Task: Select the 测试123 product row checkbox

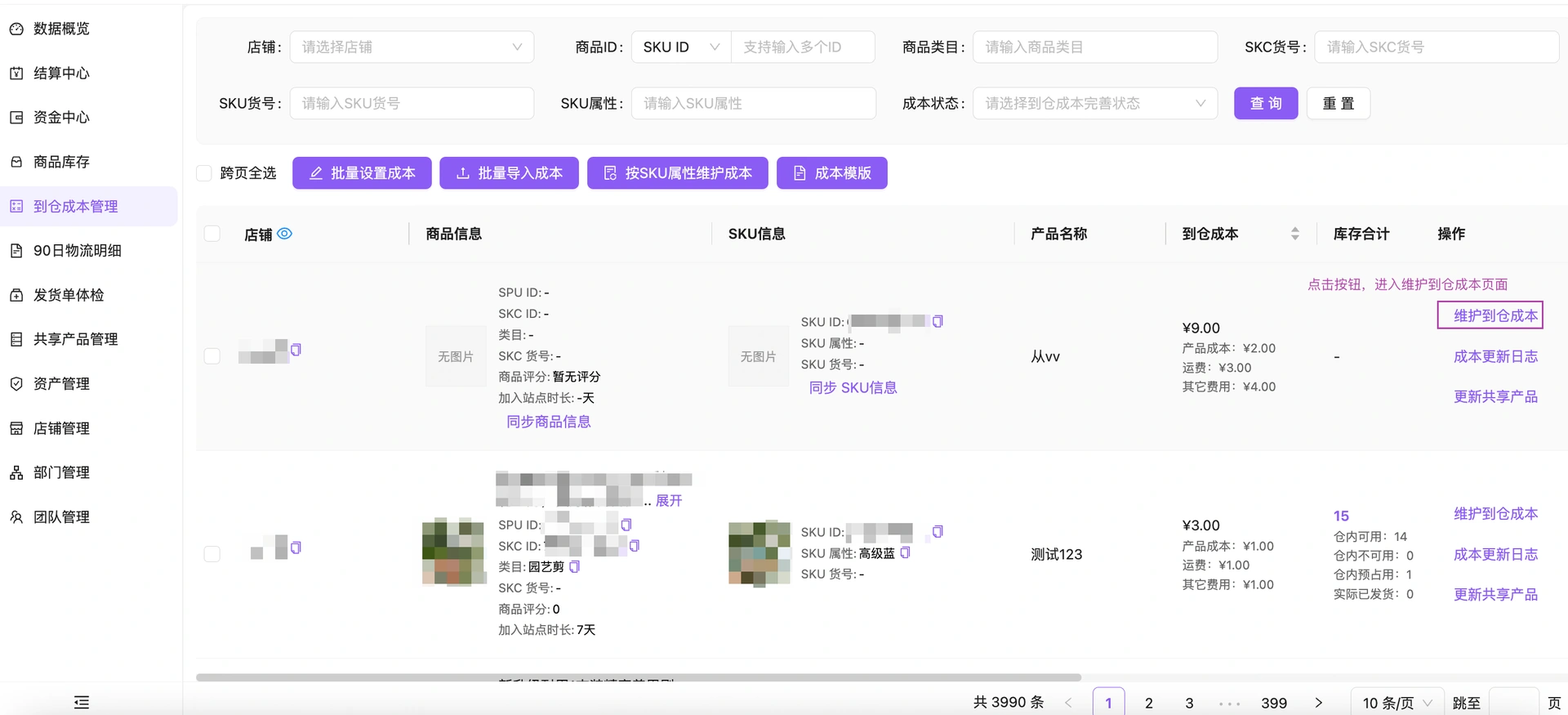Action: click(x=212, y=554)
